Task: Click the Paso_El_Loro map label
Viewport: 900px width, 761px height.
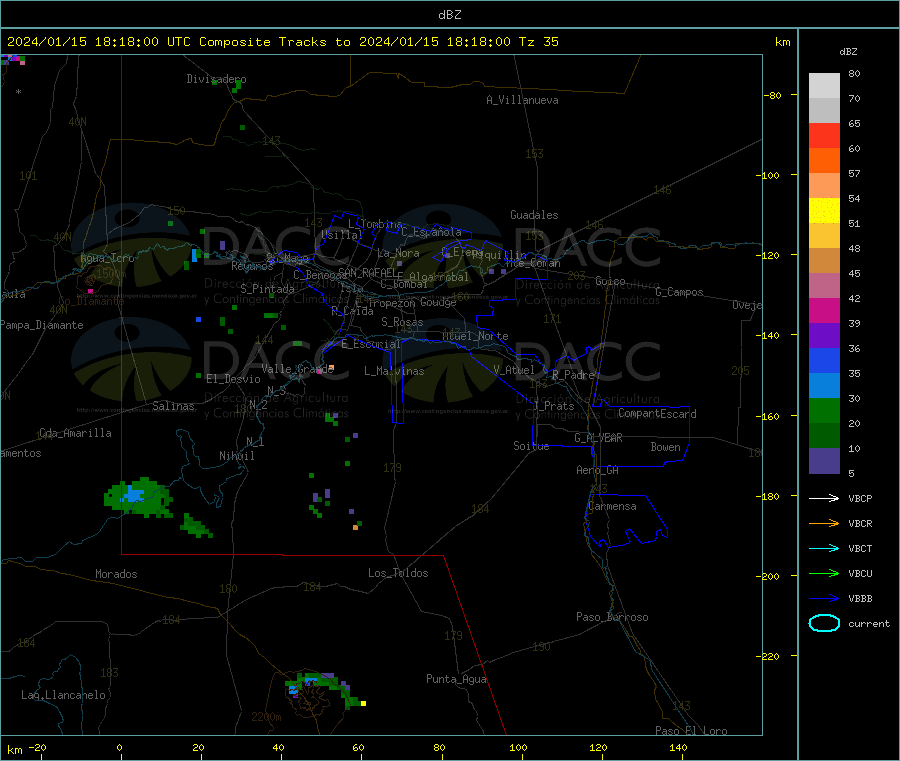Action: pos(691,731)
